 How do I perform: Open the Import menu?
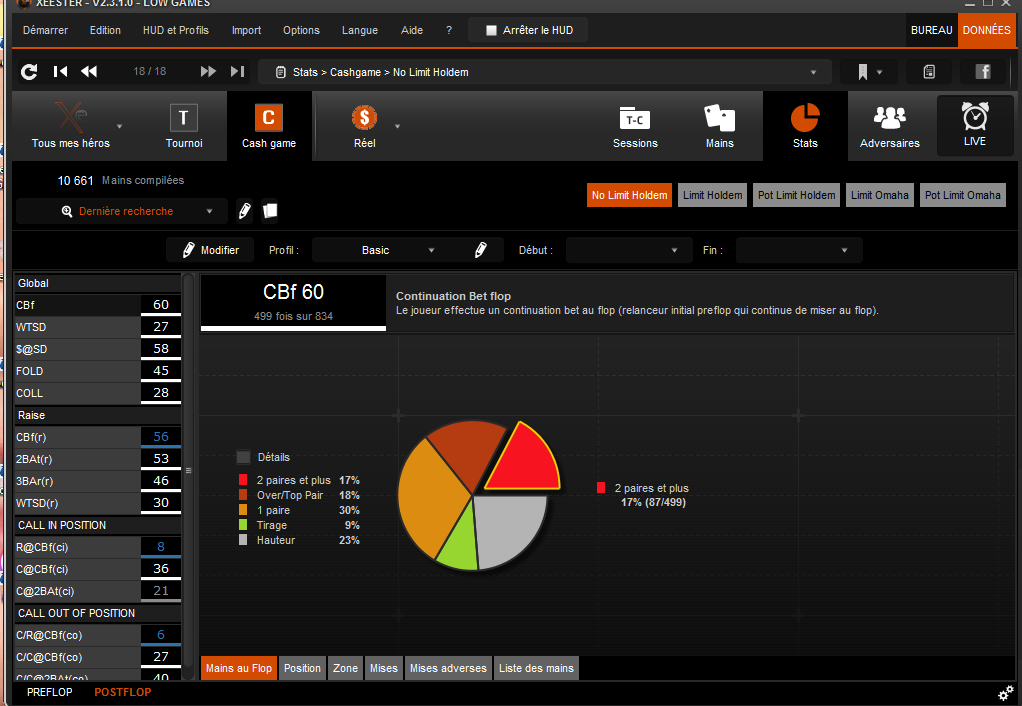246,30
